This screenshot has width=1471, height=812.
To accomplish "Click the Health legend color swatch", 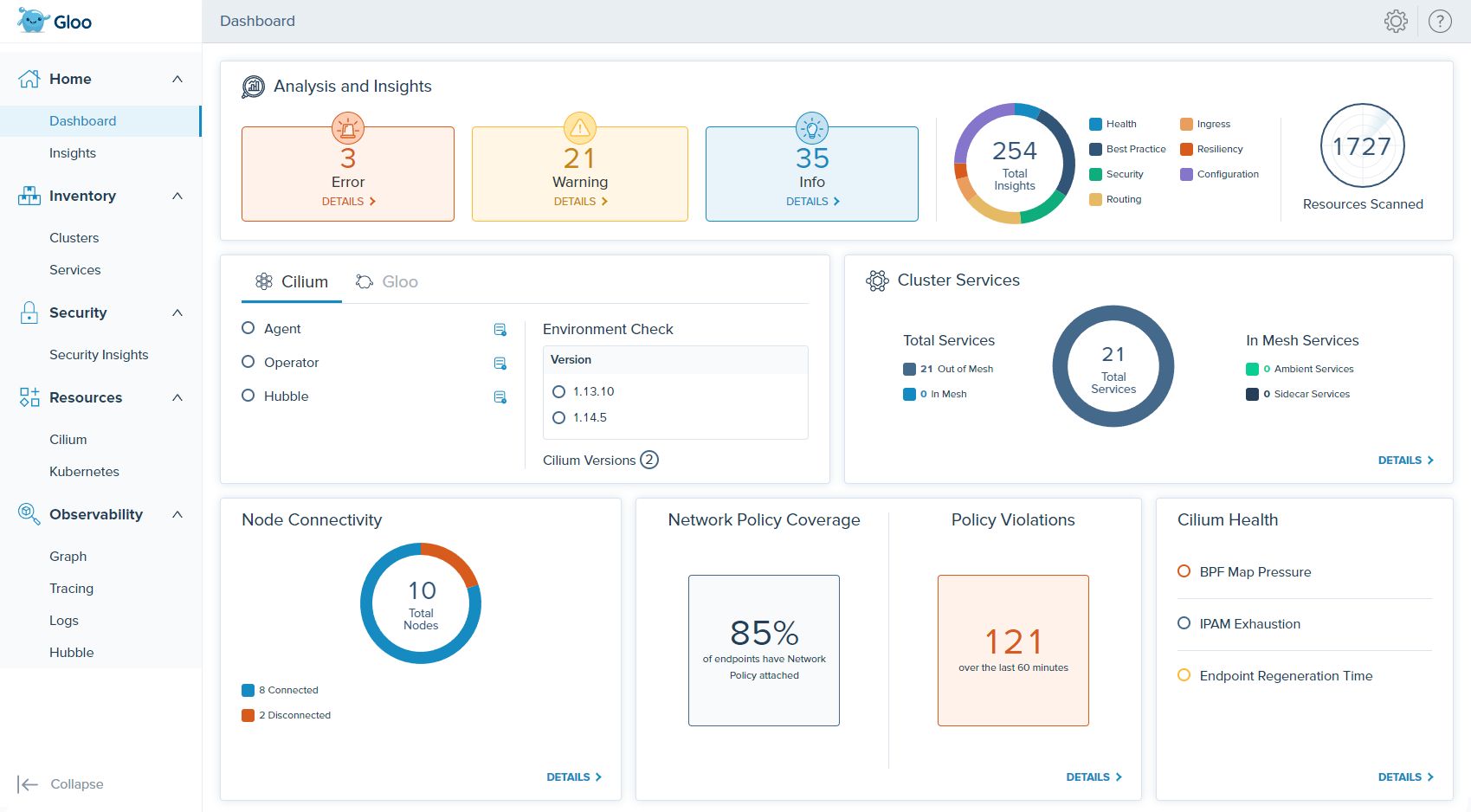I will 1095,124.
